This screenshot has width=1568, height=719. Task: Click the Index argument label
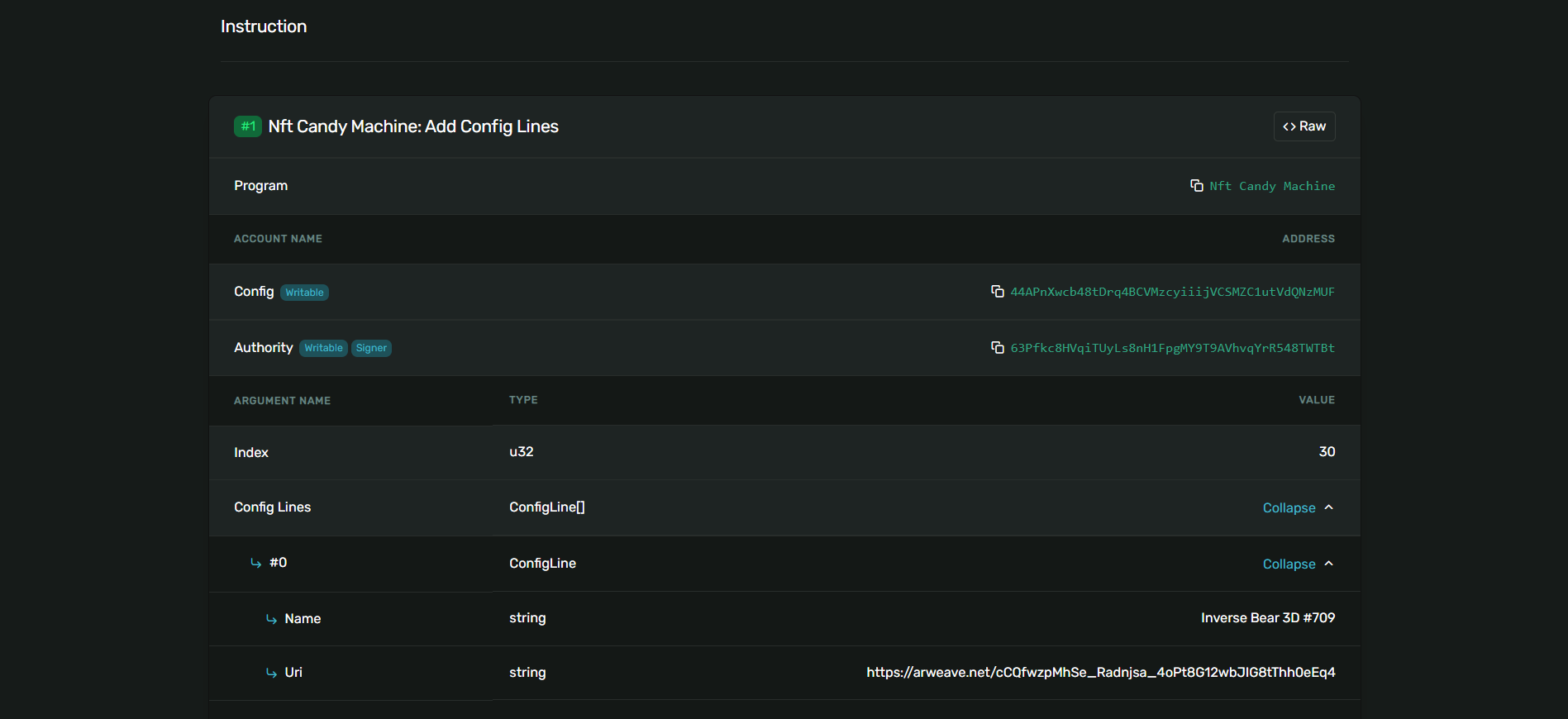click(x=251, y=452)
